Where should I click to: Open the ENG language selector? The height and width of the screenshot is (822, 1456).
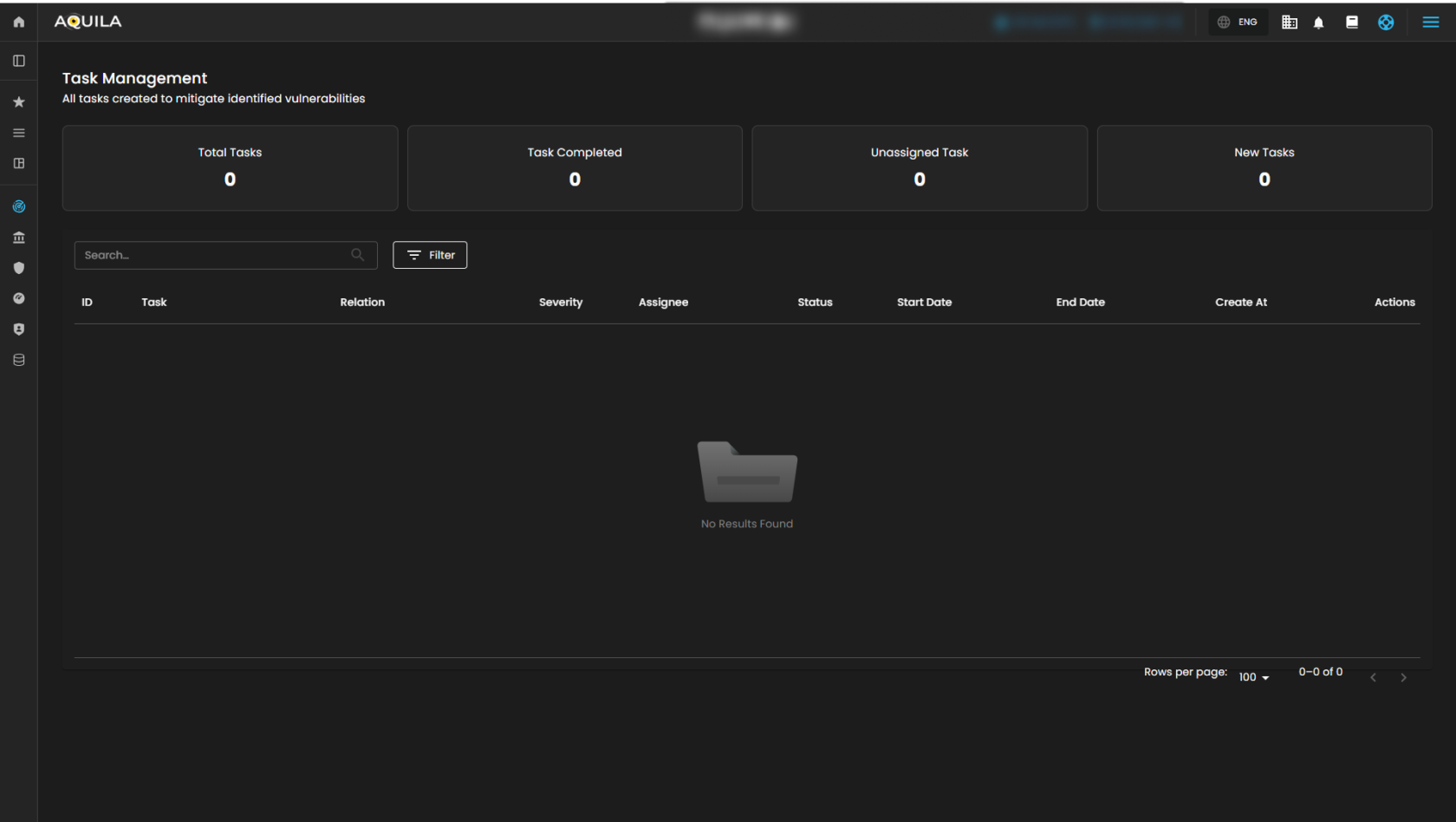click(x=1238, y=23)
